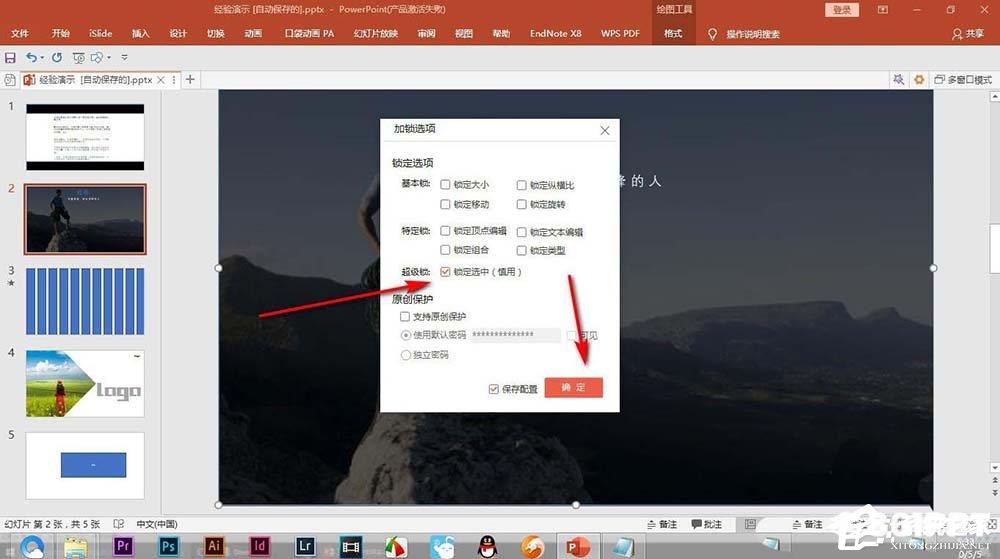Image resolution: width=1000 pixels, height=559 pixels.
Task: Click the 共享 share button
Action: click(967, 34)
